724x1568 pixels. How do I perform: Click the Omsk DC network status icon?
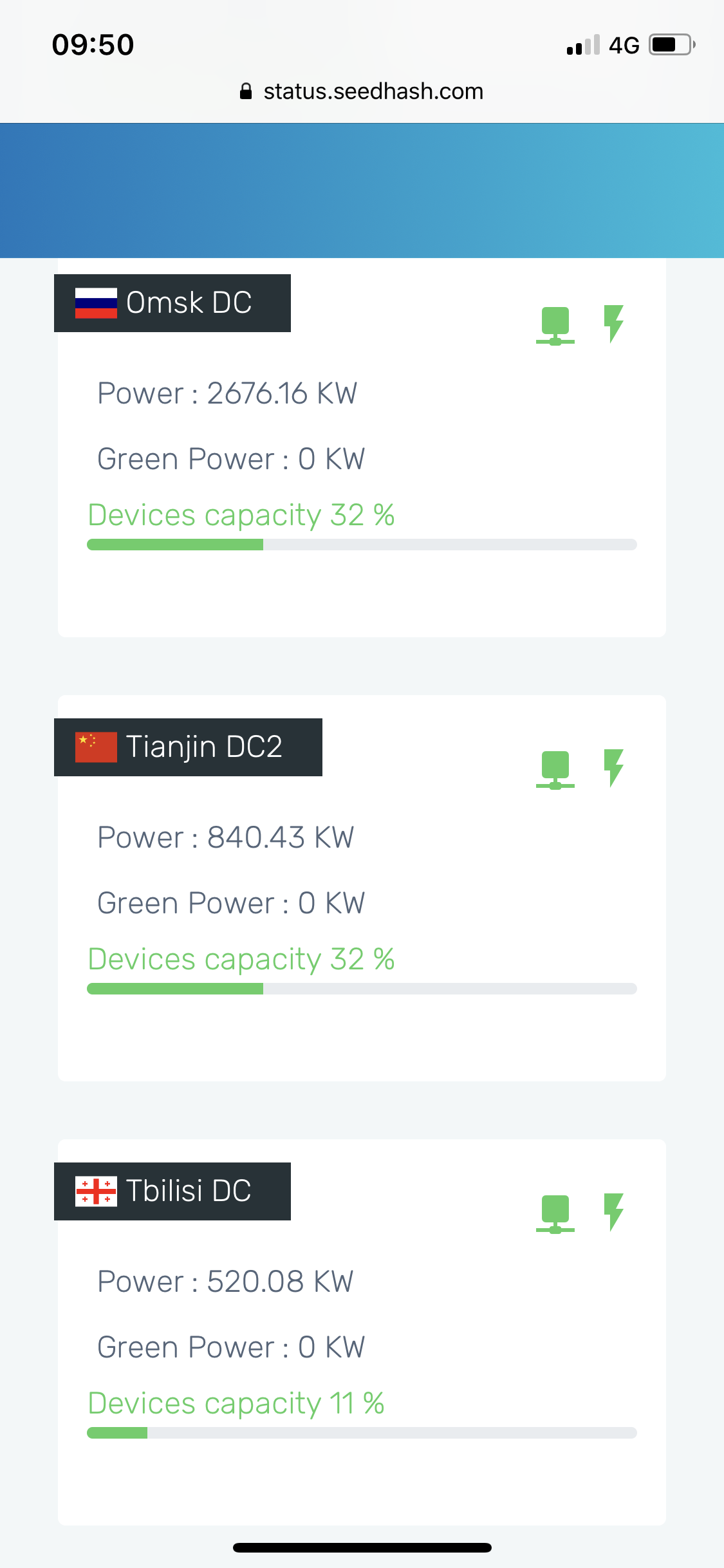[x=555, y=325]
